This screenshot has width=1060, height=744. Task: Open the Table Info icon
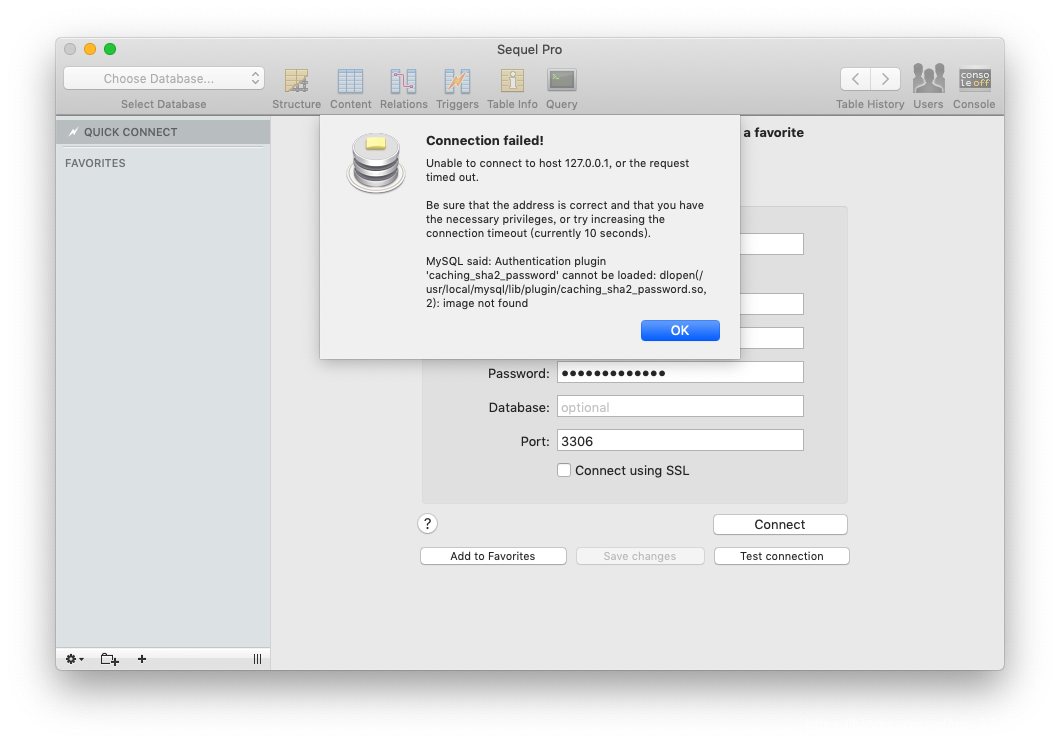[x=512, y=81]
